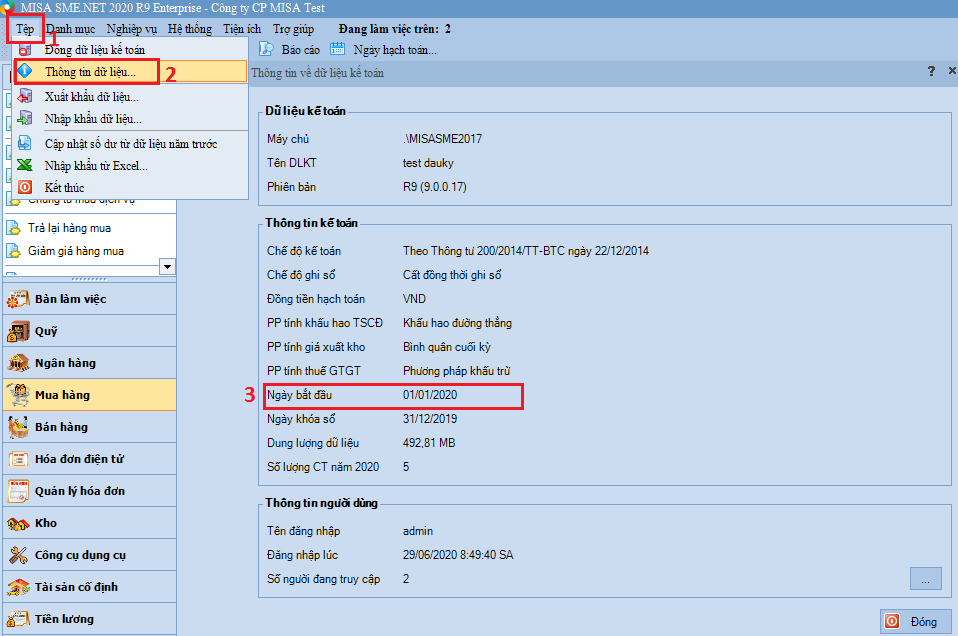Select Cập nhật số dư từ dữ liệu năm trước

(x=130, y=144)
